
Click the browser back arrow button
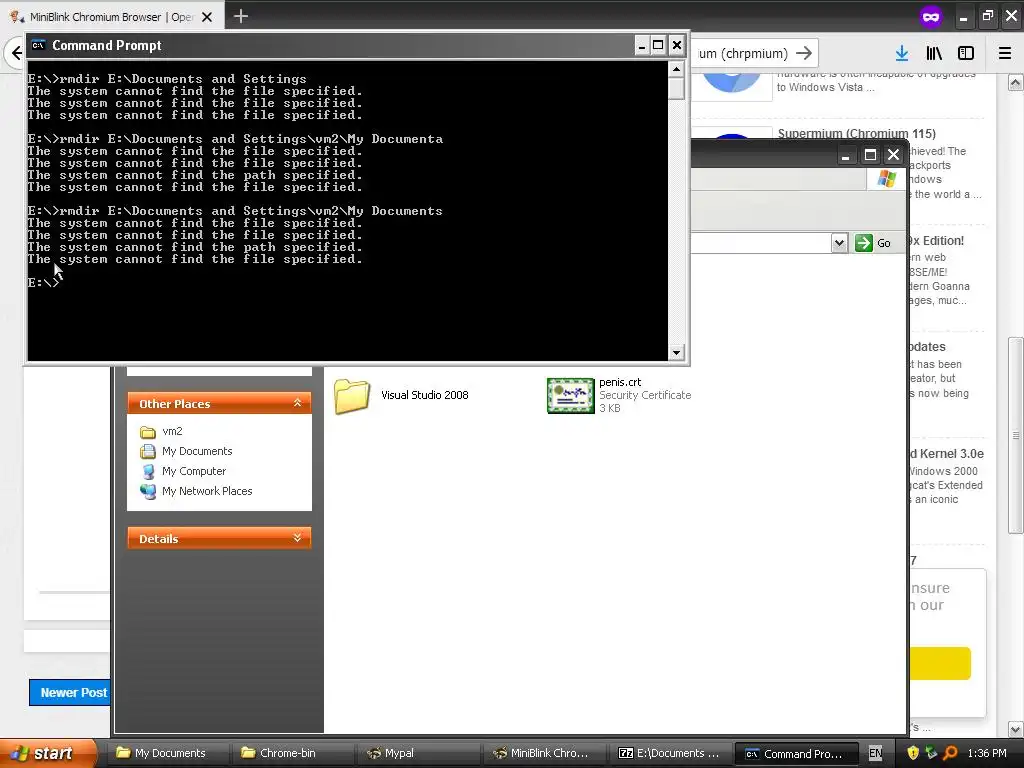coord(16,54)
